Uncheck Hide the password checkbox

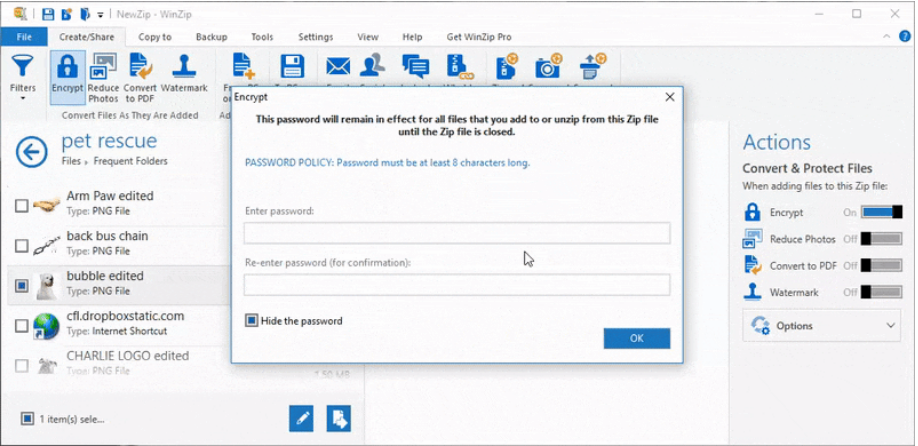[252, 321]
